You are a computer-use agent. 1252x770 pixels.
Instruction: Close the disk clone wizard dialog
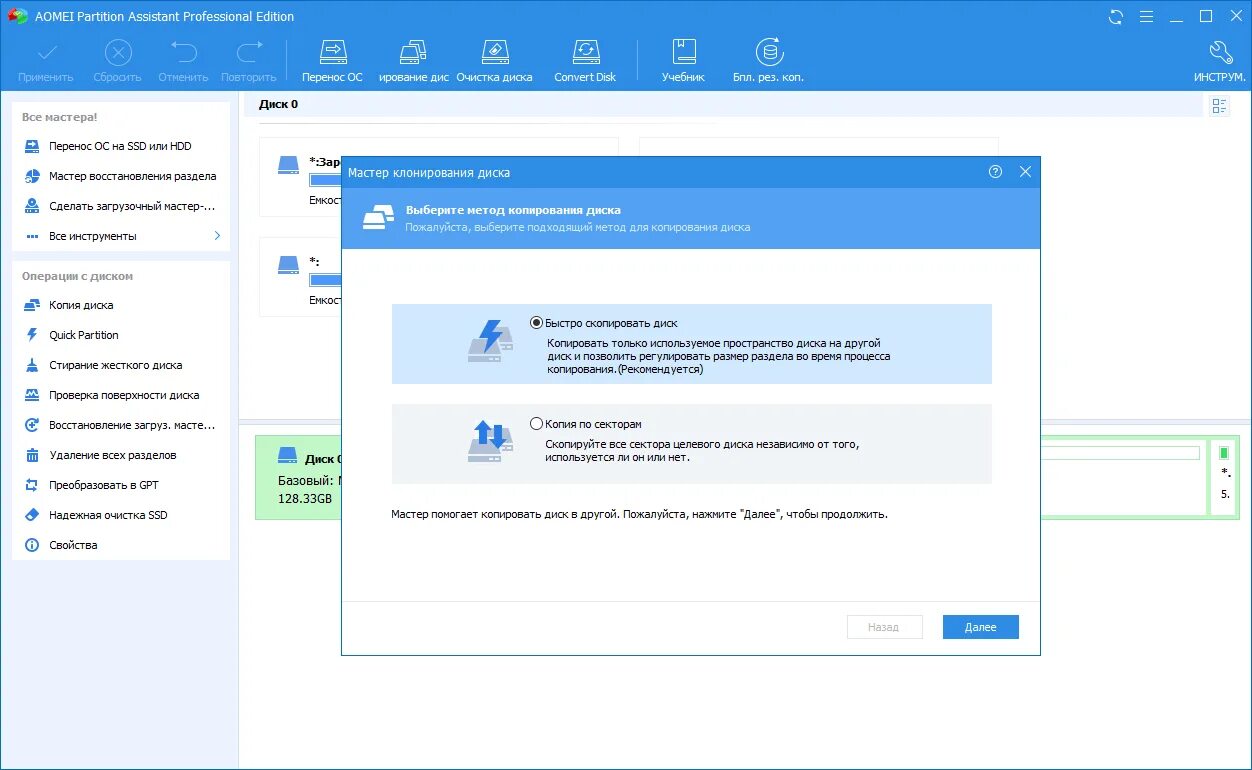tap(1025, 172)
